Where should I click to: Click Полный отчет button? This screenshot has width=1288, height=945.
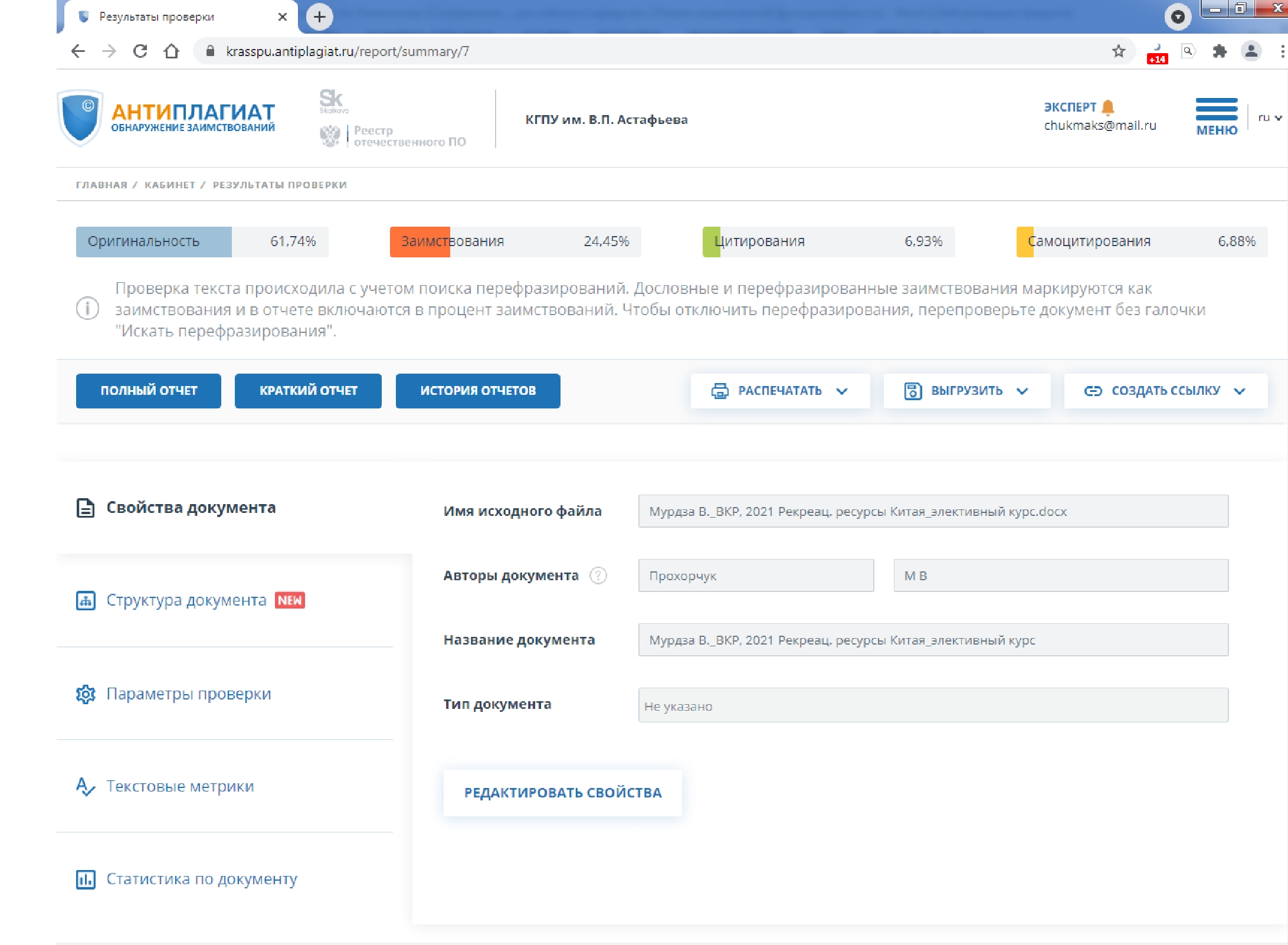click(x=148, y=391)
